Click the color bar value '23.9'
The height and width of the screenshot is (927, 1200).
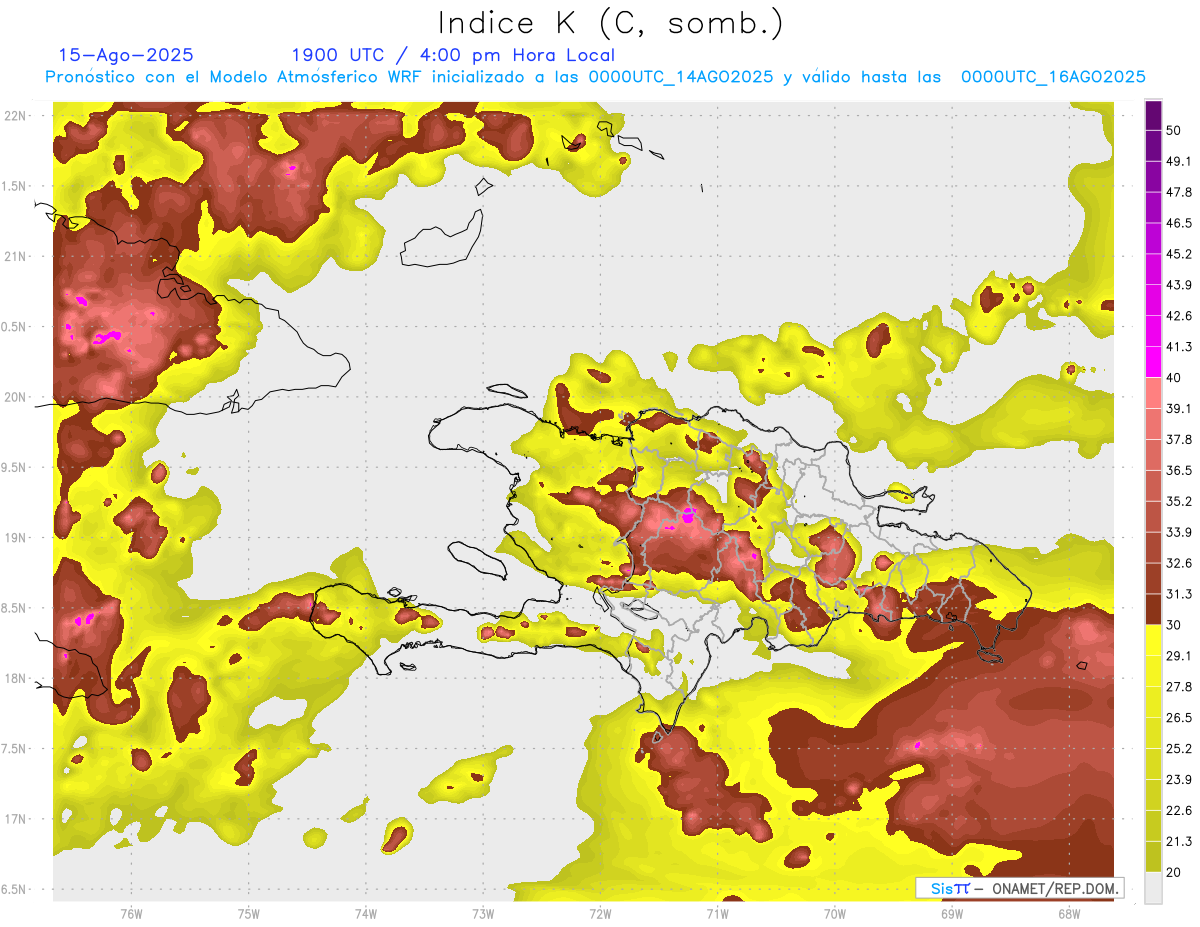click(1179, 780)
